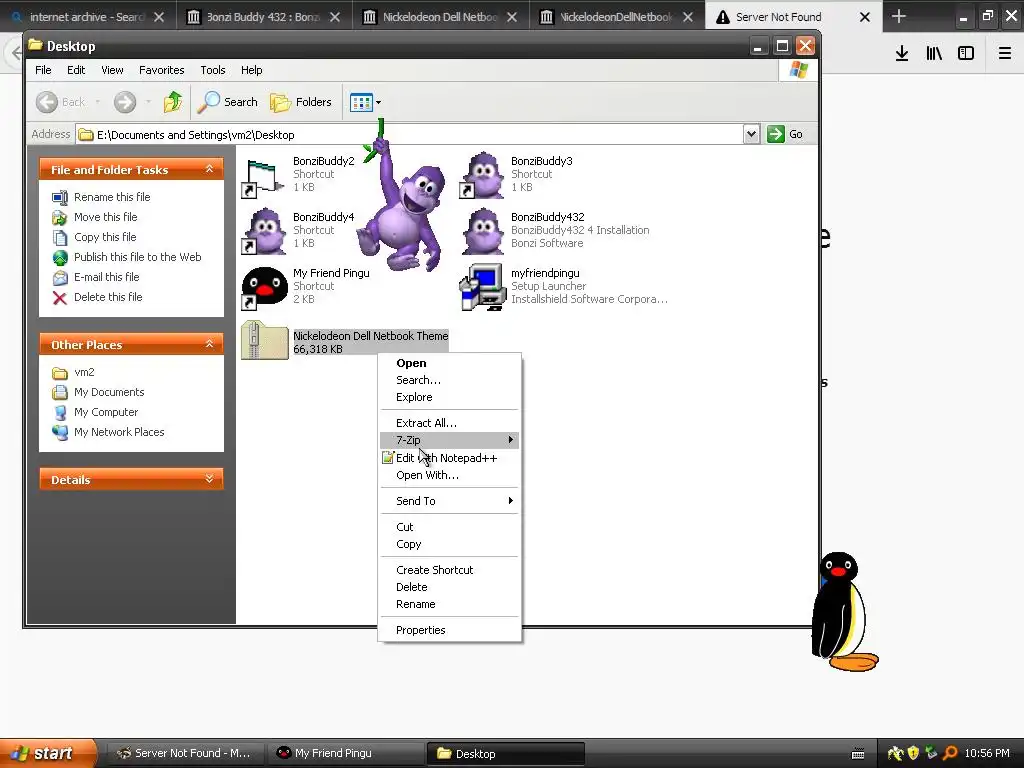Toggle the Folders pane button
Image resolution: width=1024 pixels, height=768 pixels.
click(301, 102)
